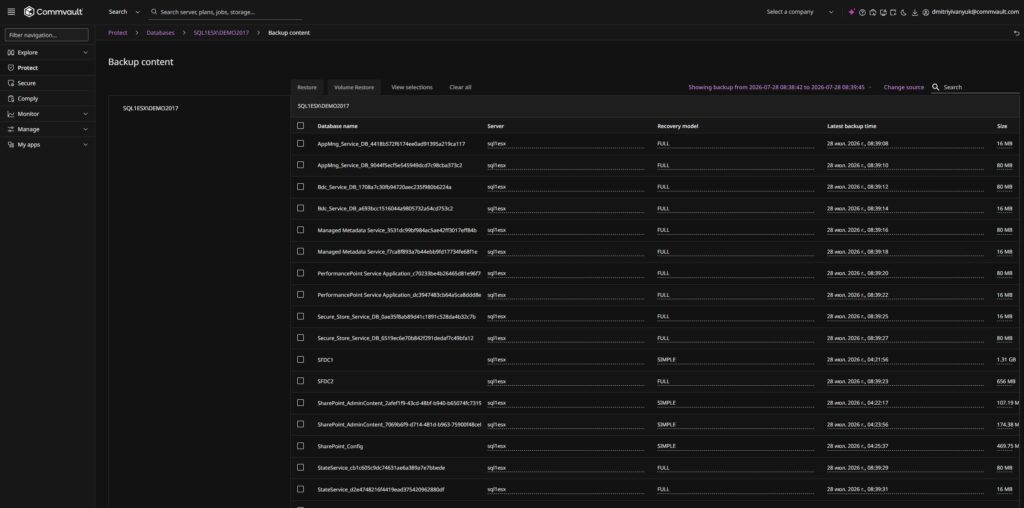Open the Select a company dropdown
Image resolution: width=1024 pixels, height=508 pixels.
pyautogui.click(x=800, y=12)
